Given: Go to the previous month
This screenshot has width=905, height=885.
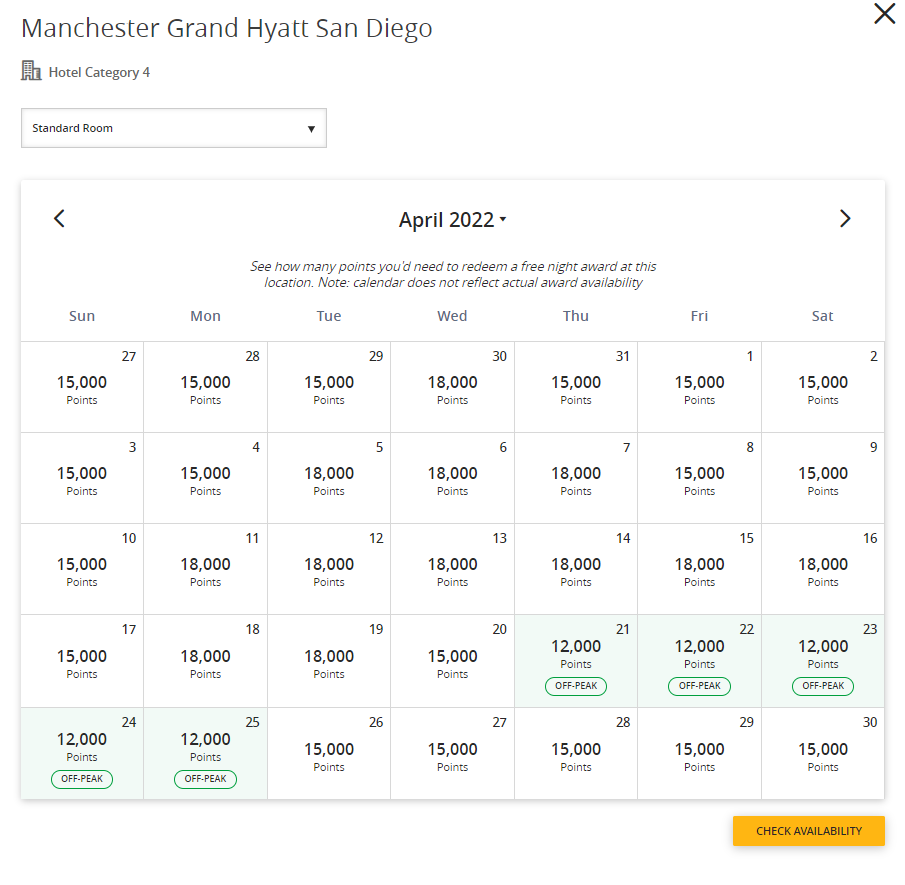Looking at the screenshot, I should (59, 219).
